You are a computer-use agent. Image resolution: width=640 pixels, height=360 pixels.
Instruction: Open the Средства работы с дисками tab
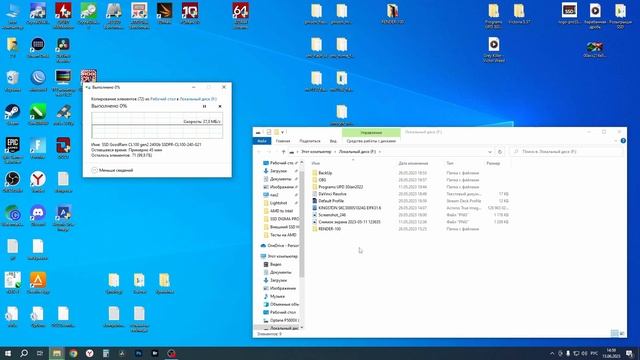coord(371,141)
